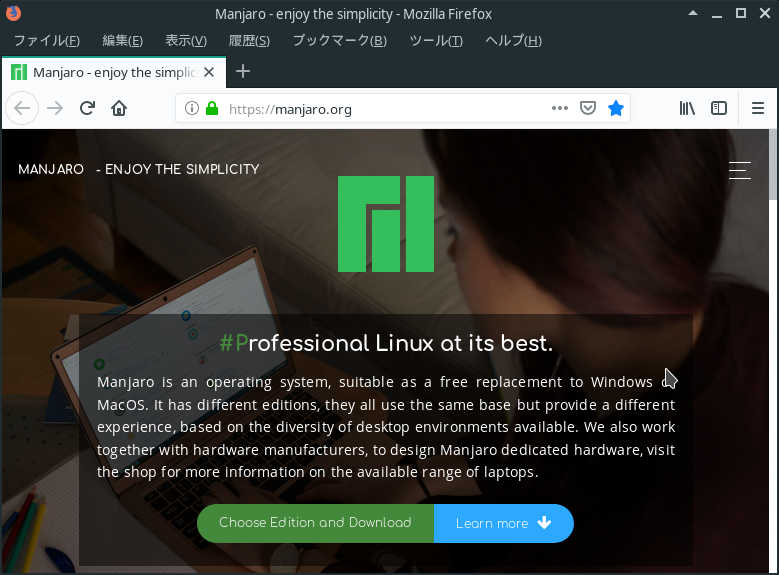
Task: Open Firefox hamburger application menu
Action: click(x=758, y=108)
